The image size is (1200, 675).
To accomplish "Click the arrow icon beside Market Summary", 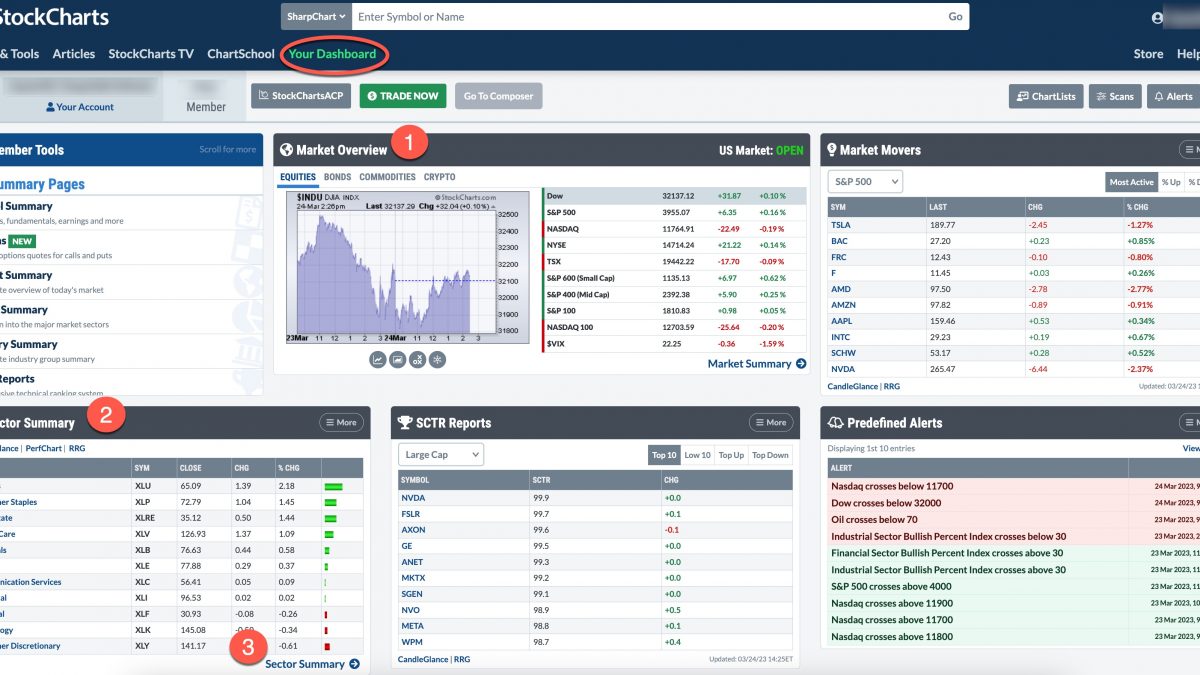I will point(801,364).
